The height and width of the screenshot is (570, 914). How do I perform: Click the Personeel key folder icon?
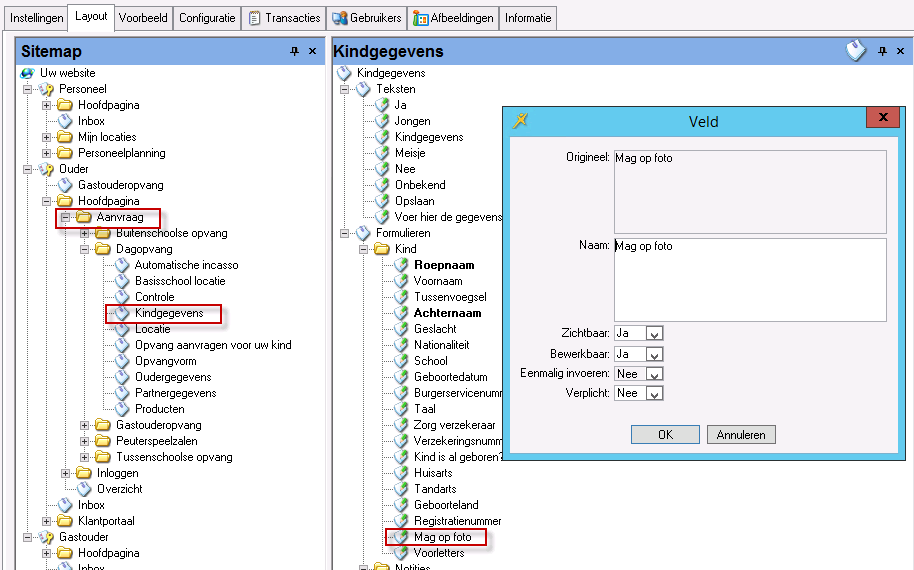click(46, 89)
